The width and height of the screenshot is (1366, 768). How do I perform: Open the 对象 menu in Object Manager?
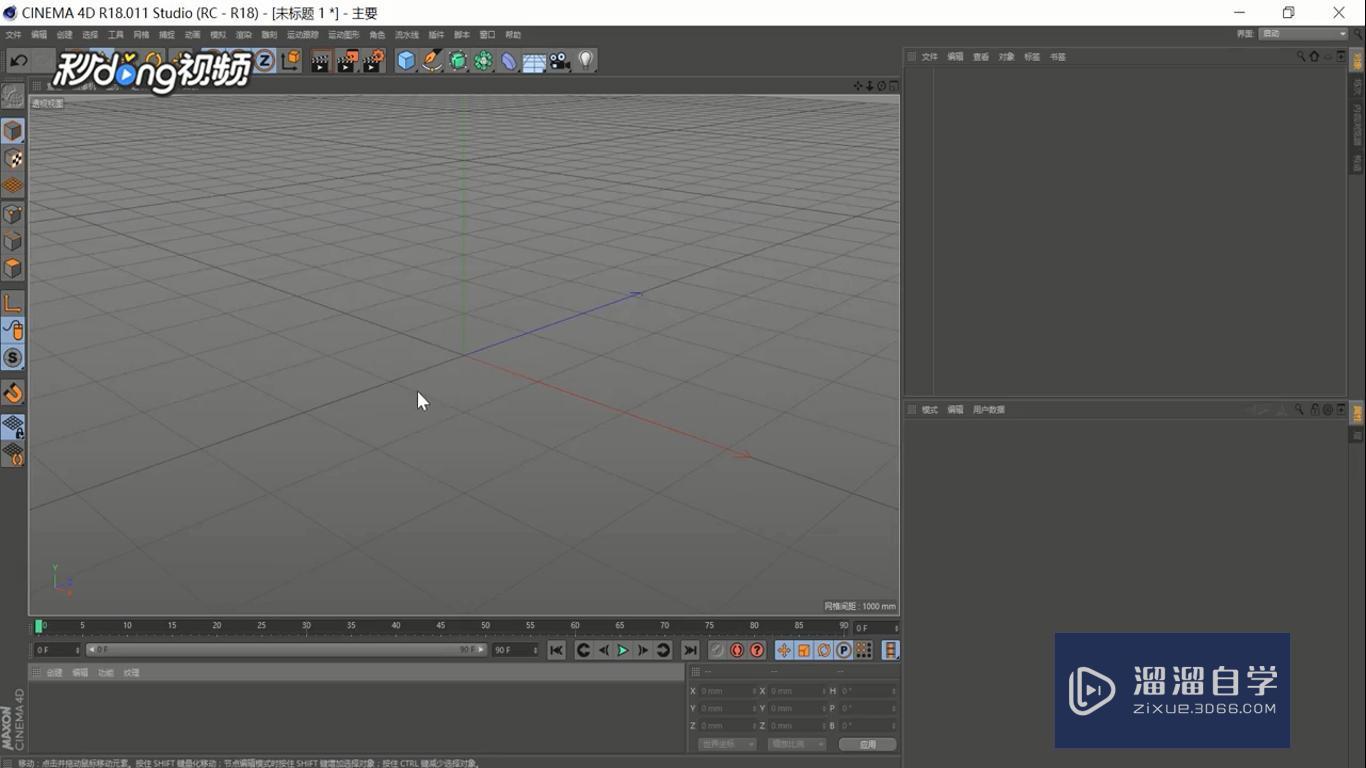point(1006,57)
